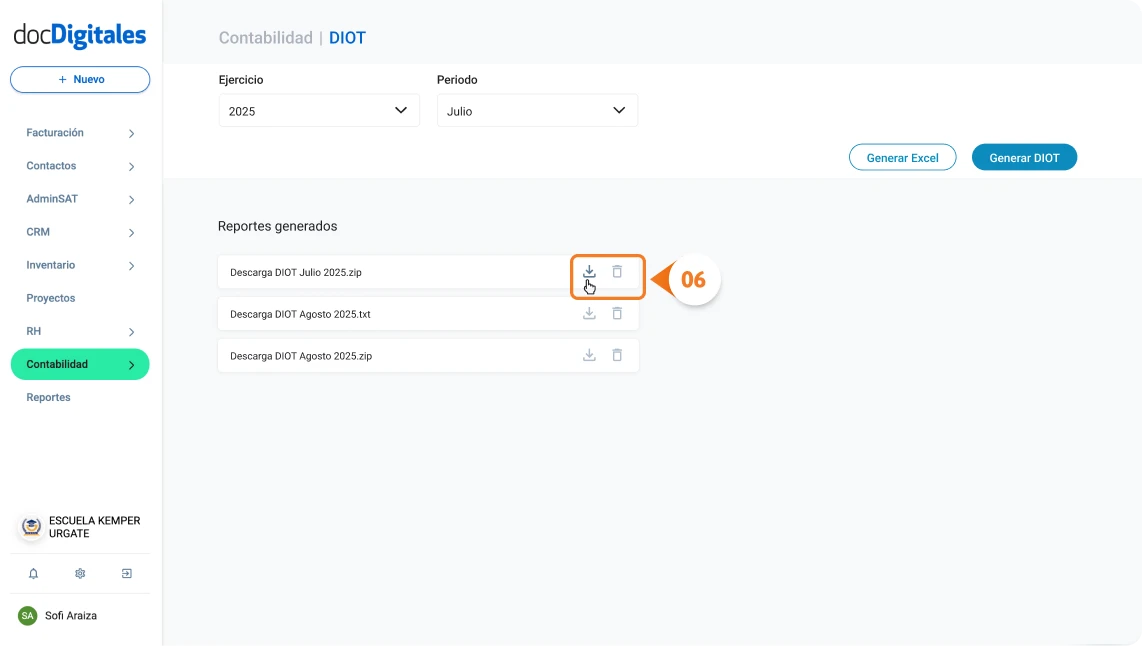Download the DIOT Agosto 2025.zip report

pyautogui.click(x=589, y=355)
